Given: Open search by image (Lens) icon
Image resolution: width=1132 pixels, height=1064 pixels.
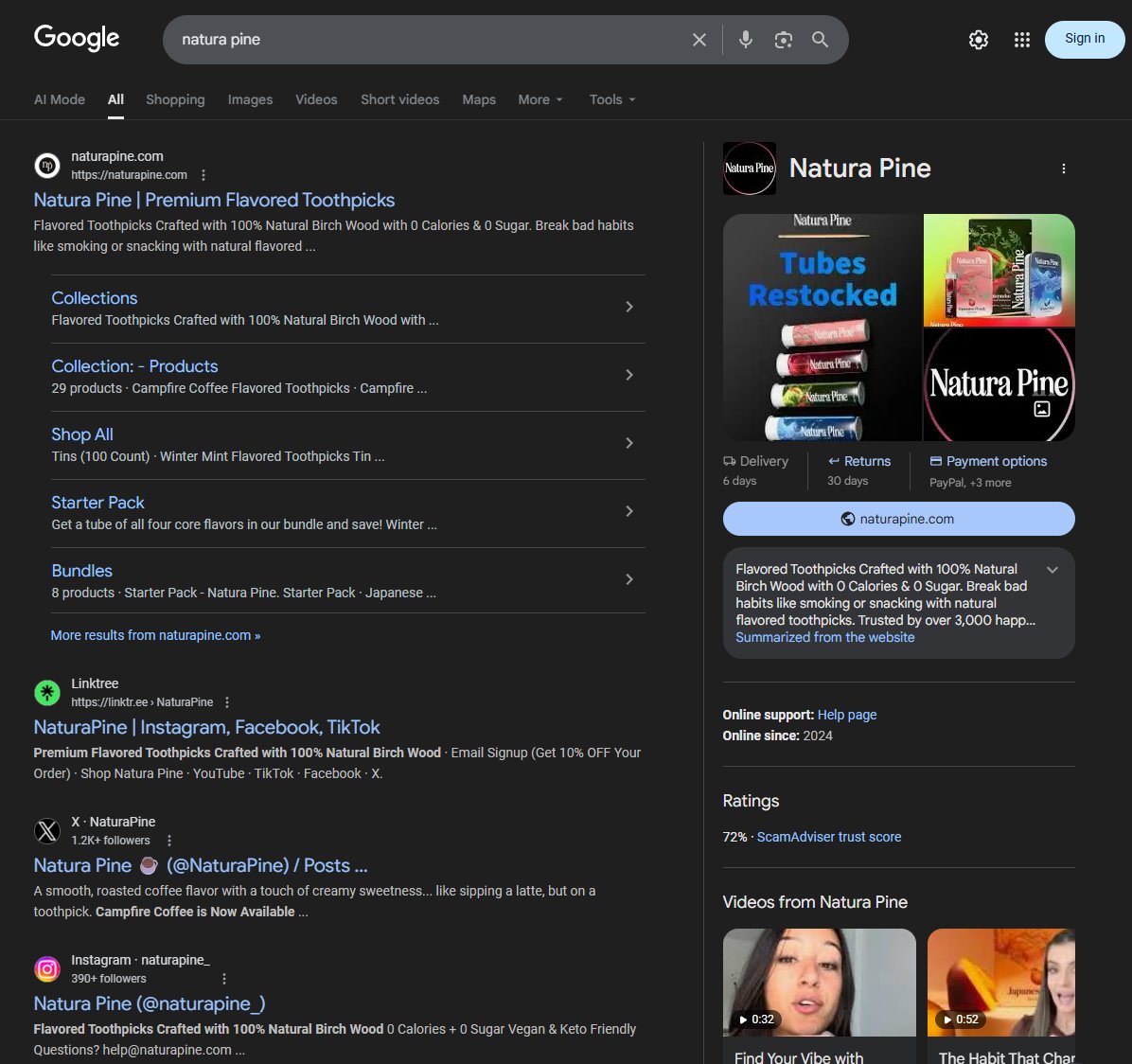Looking at the screenshot, I should (784, 40).
